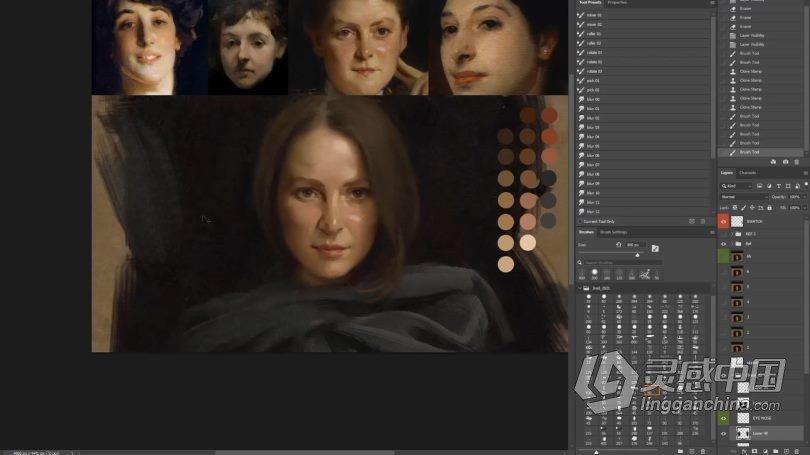Hide the SWATCH layer
Screen dimensions: 810x455
723,222
